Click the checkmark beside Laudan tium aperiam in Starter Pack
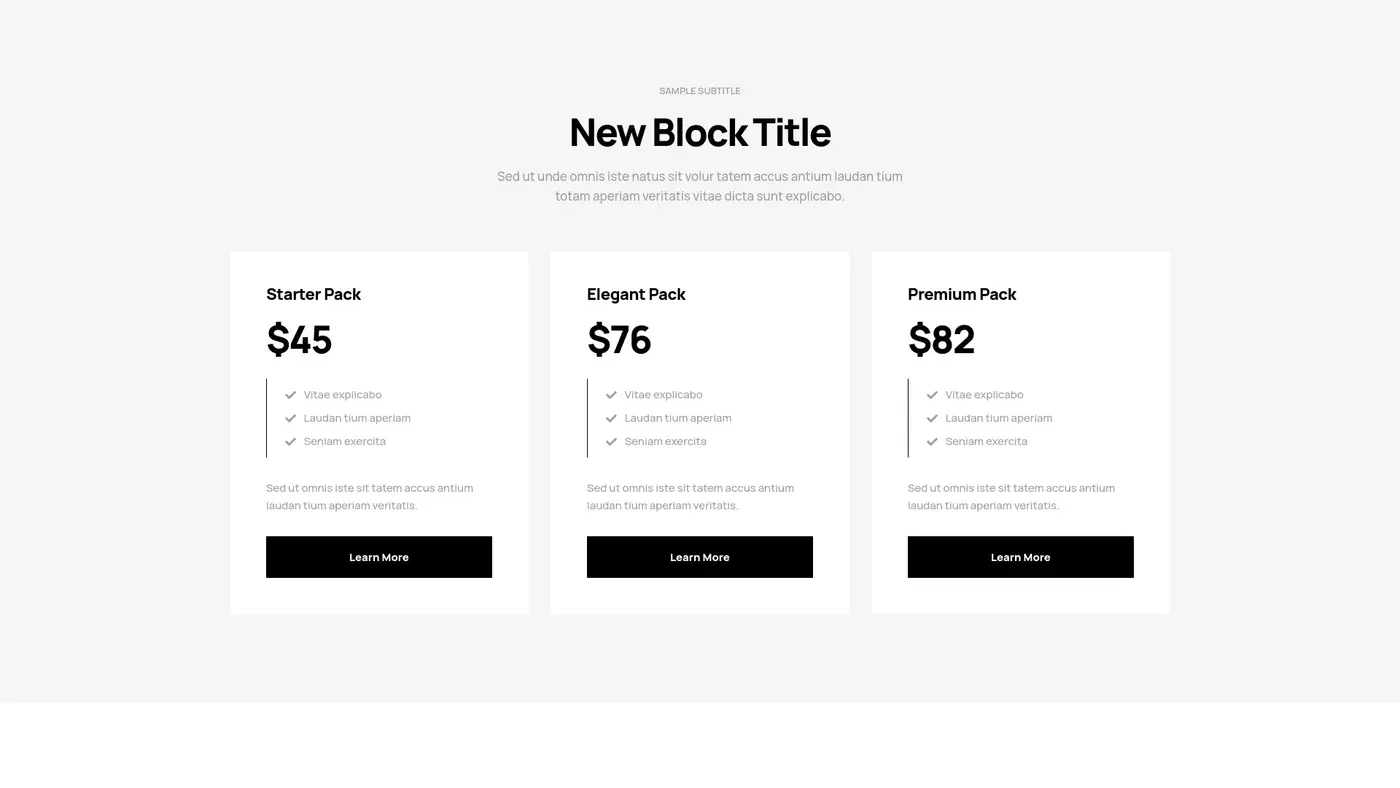This screenshot has width=1400, height=788. 290,418
